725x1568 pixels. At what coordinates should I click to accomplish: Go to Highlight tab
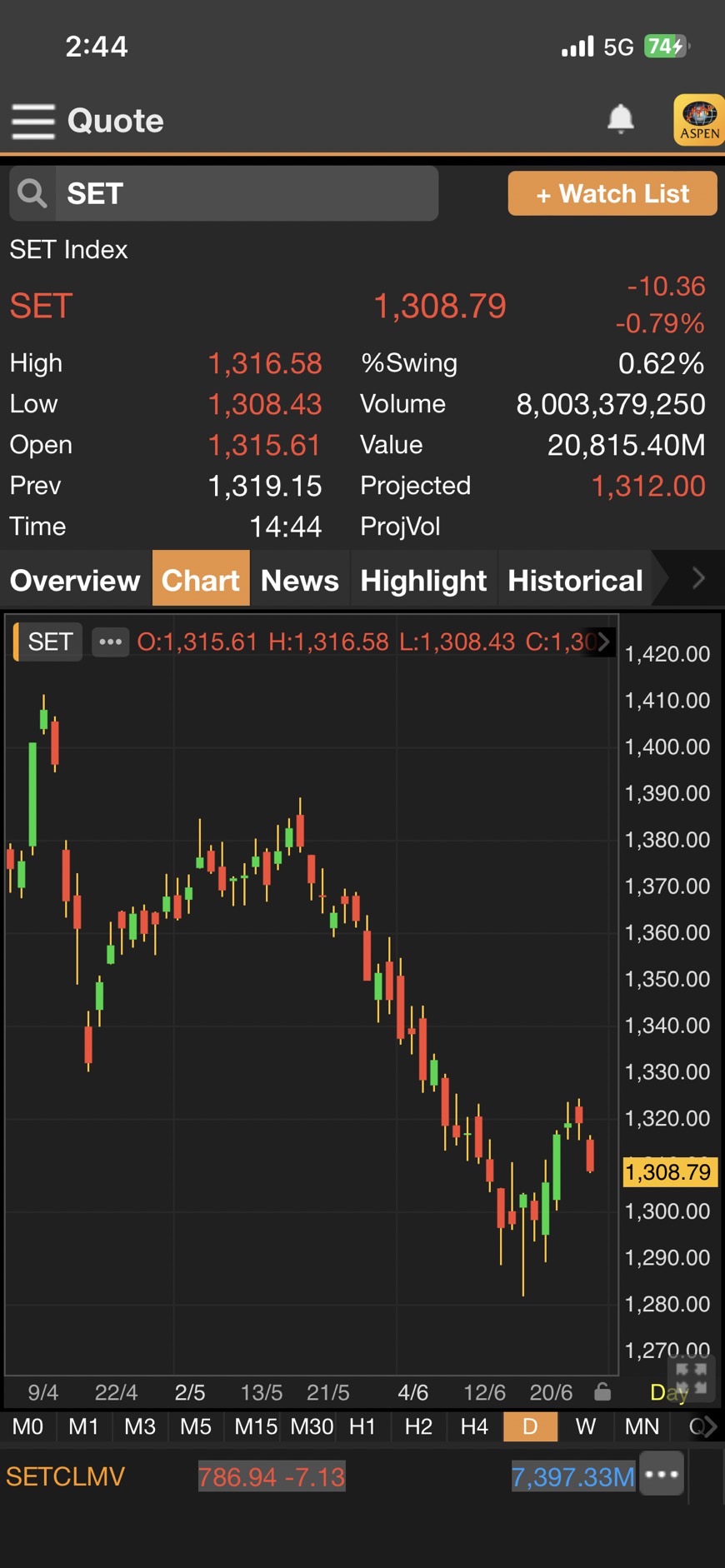click(423, 580)
